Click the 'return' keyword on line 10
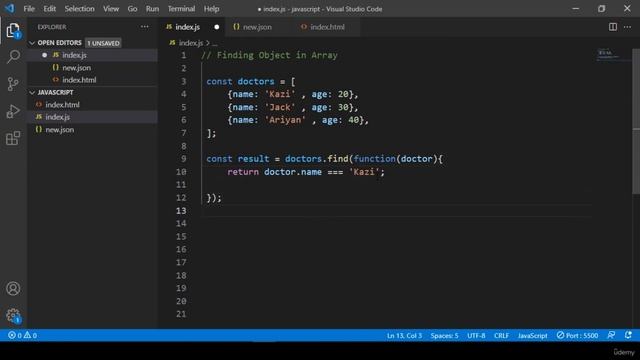The height and width of the screenshot is (360, 640). [242, 172]
